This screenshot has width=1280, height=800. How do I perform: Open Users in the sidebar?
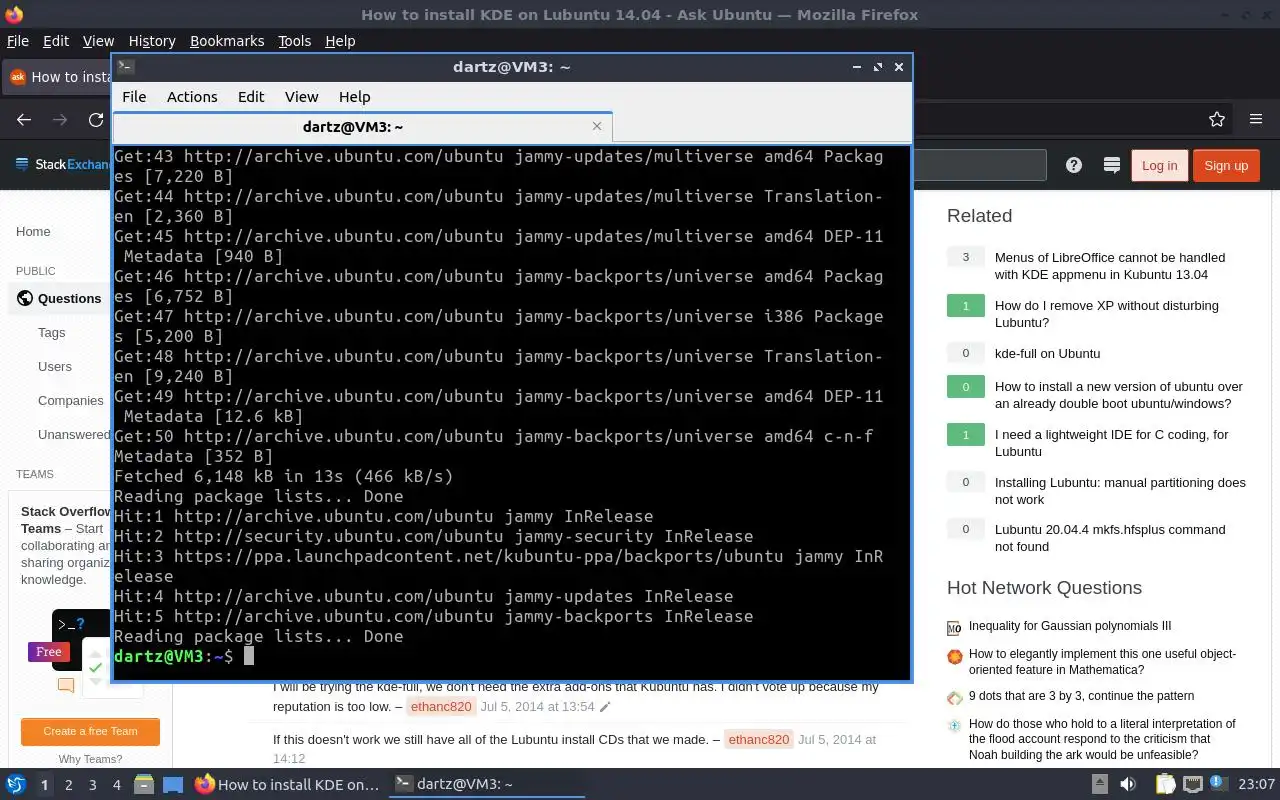tap(55, 366)
